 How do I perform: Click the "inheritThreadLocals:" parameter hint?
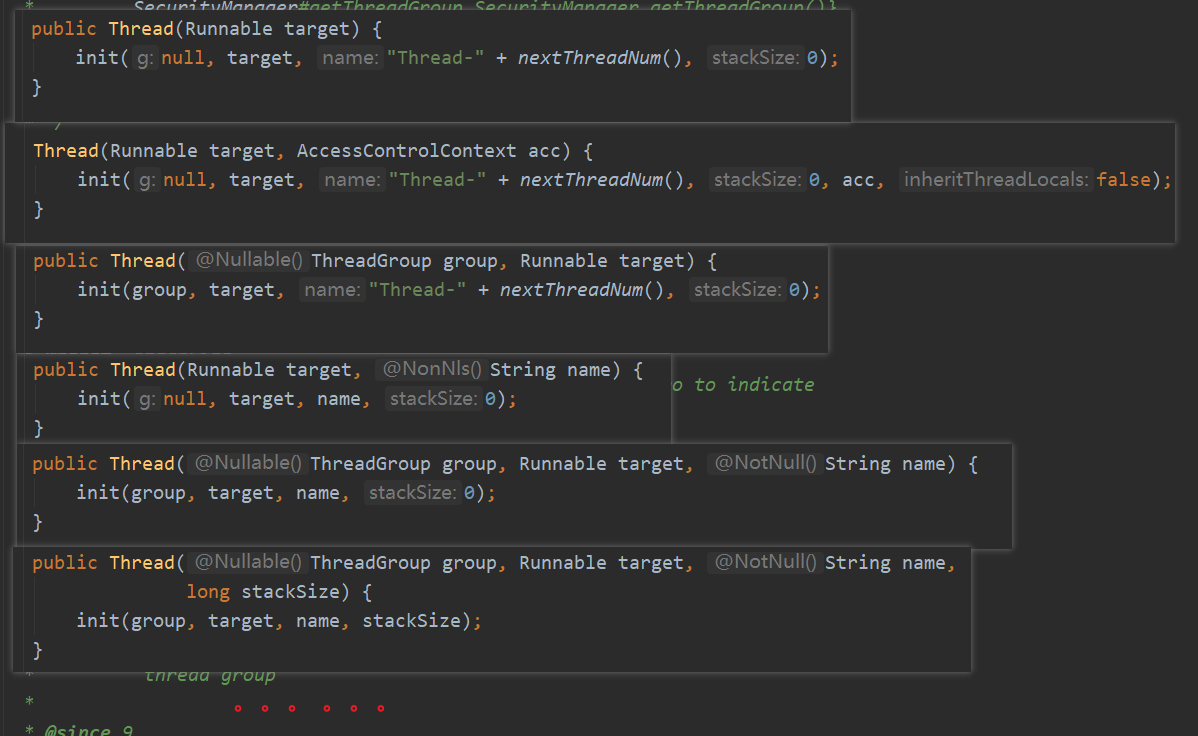(x=996, y=180)
